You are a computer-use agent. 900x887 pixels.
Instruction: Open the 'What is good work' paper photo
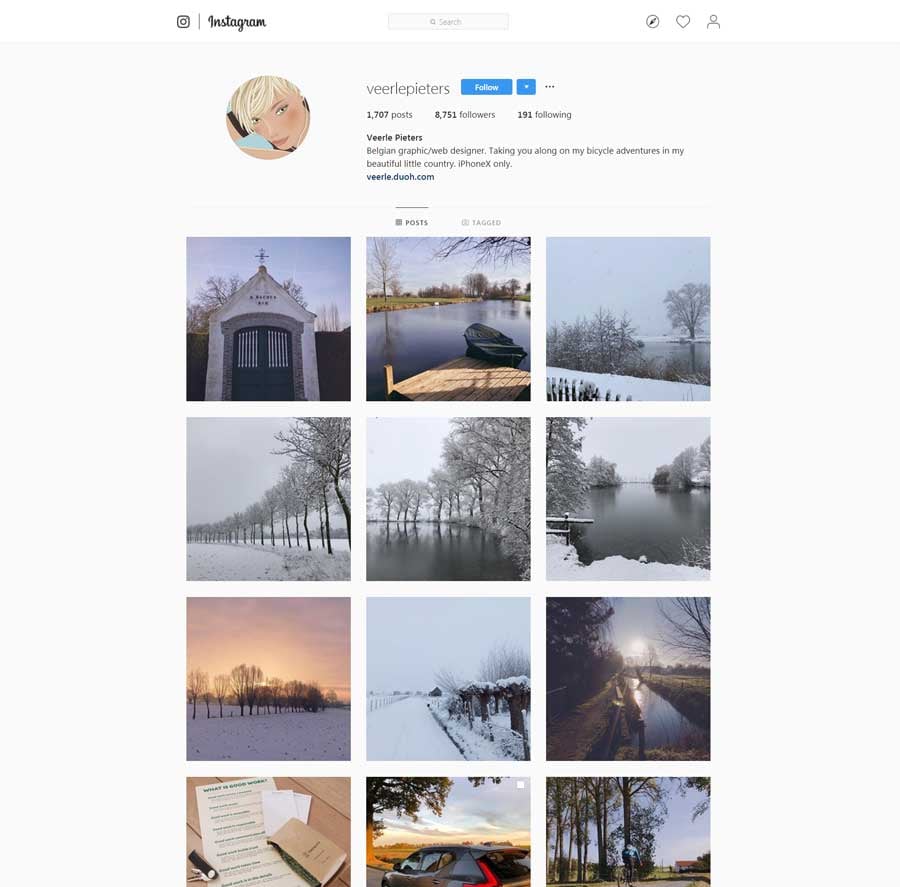pyautogui.click(x=268, y=832)
